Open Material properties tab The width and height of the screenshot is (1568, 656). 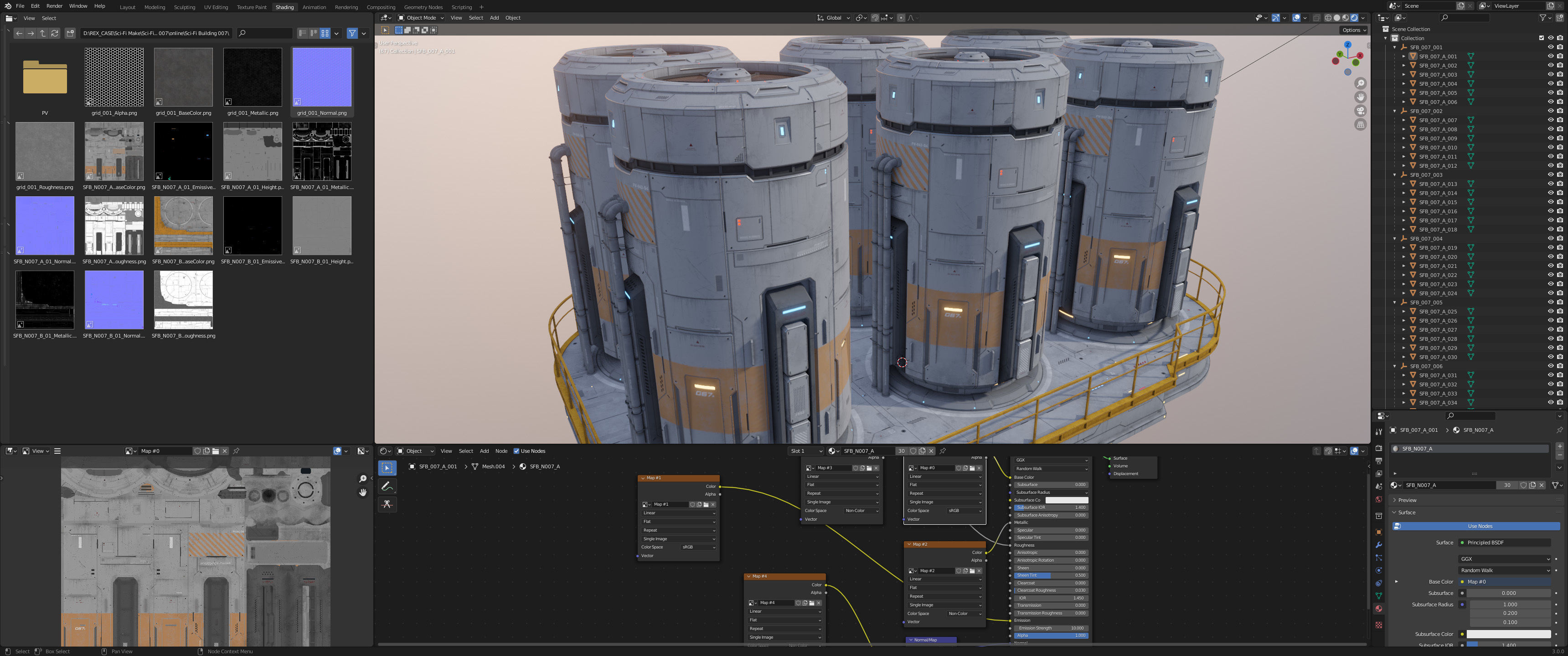[x=1379, y=609]
